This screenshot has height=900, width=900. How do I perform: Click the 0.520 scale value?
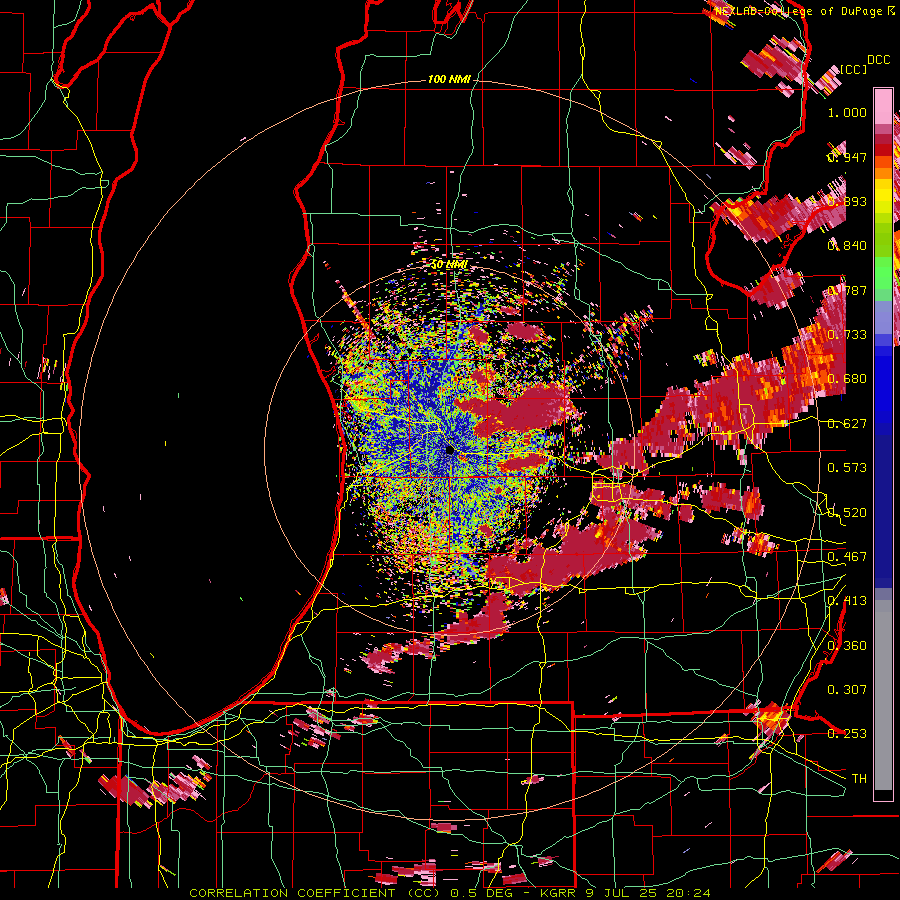847,513
